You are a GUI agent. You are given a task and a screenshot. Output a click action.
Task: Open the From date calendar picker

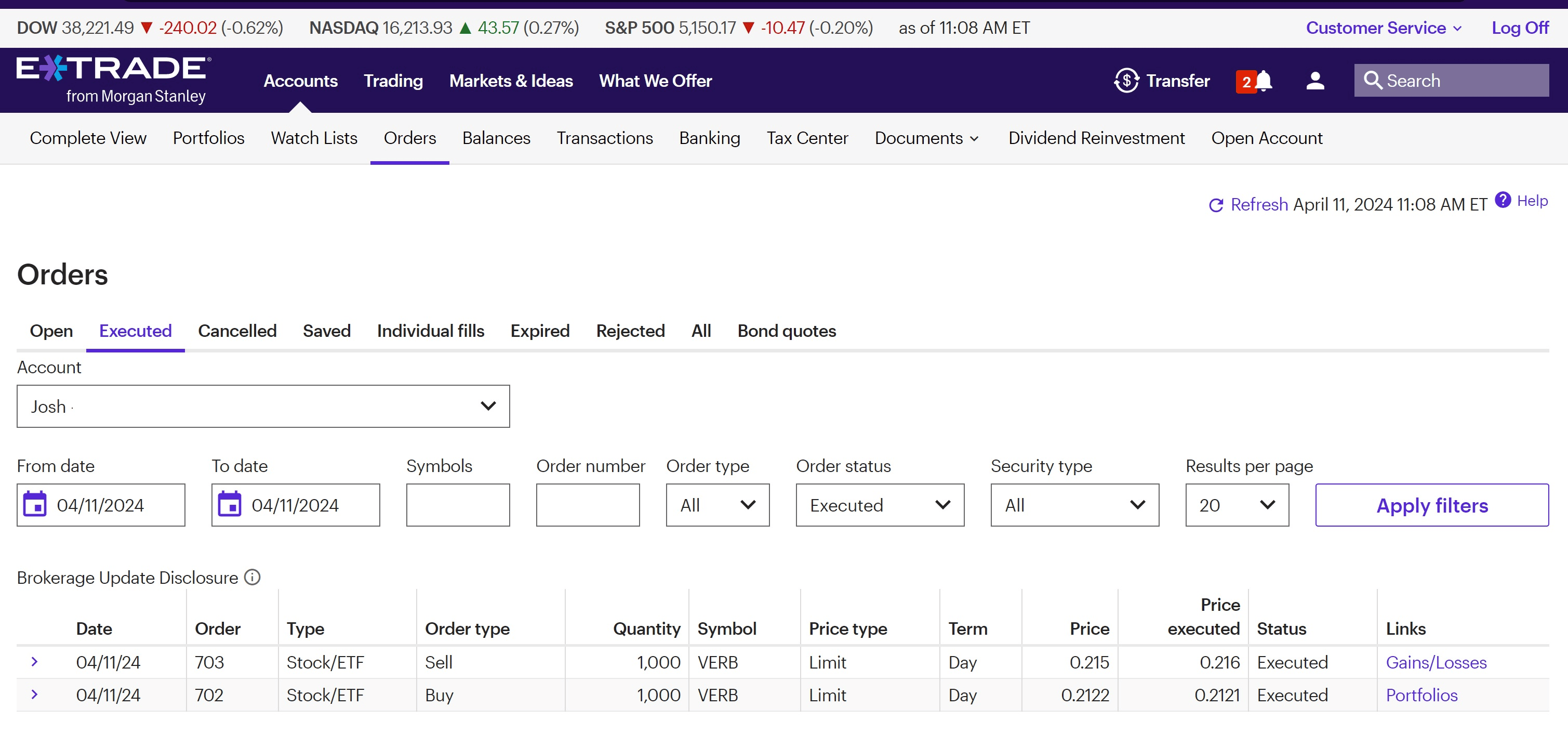coord(36,504)
